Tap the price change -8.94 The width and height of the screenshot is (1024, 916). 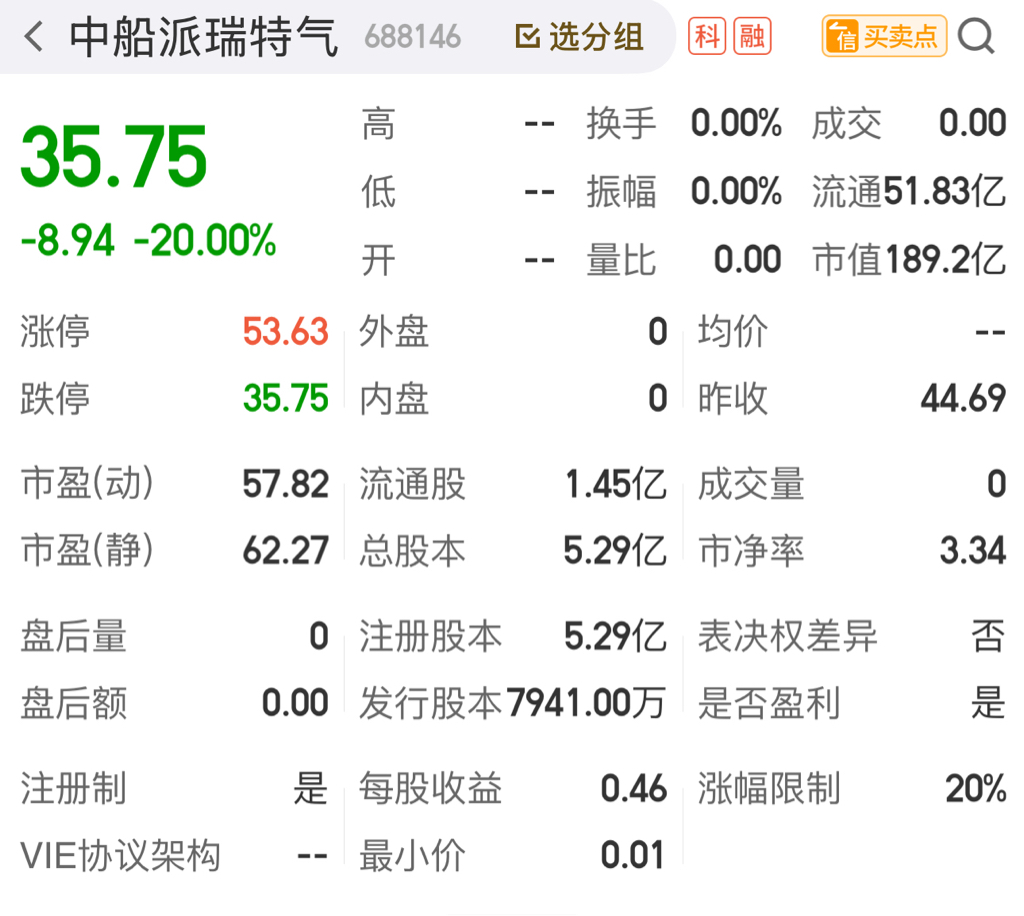(68, 240)
